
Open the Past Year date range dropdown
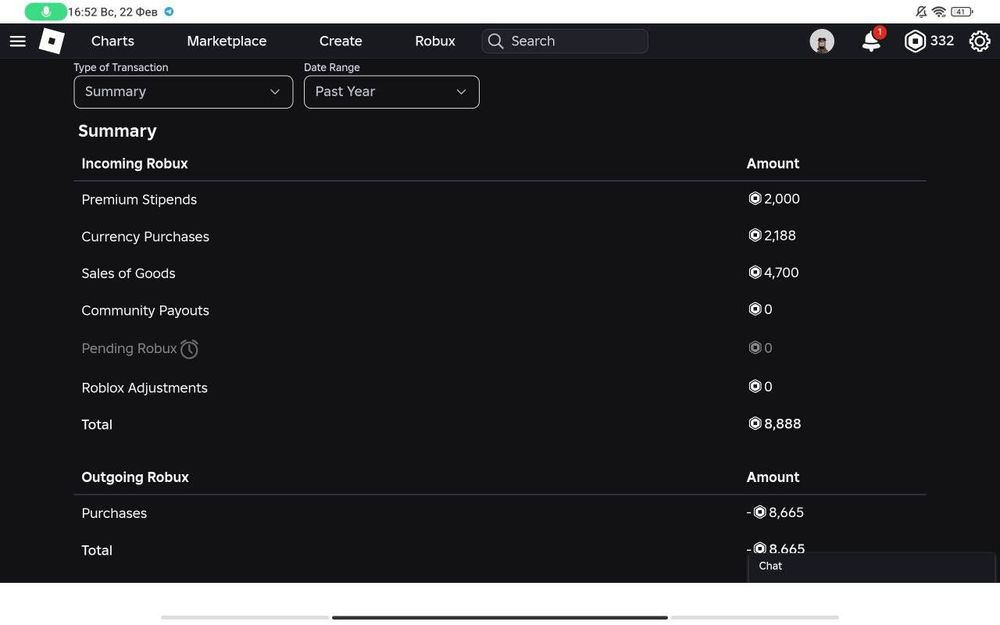coord(392,92)
